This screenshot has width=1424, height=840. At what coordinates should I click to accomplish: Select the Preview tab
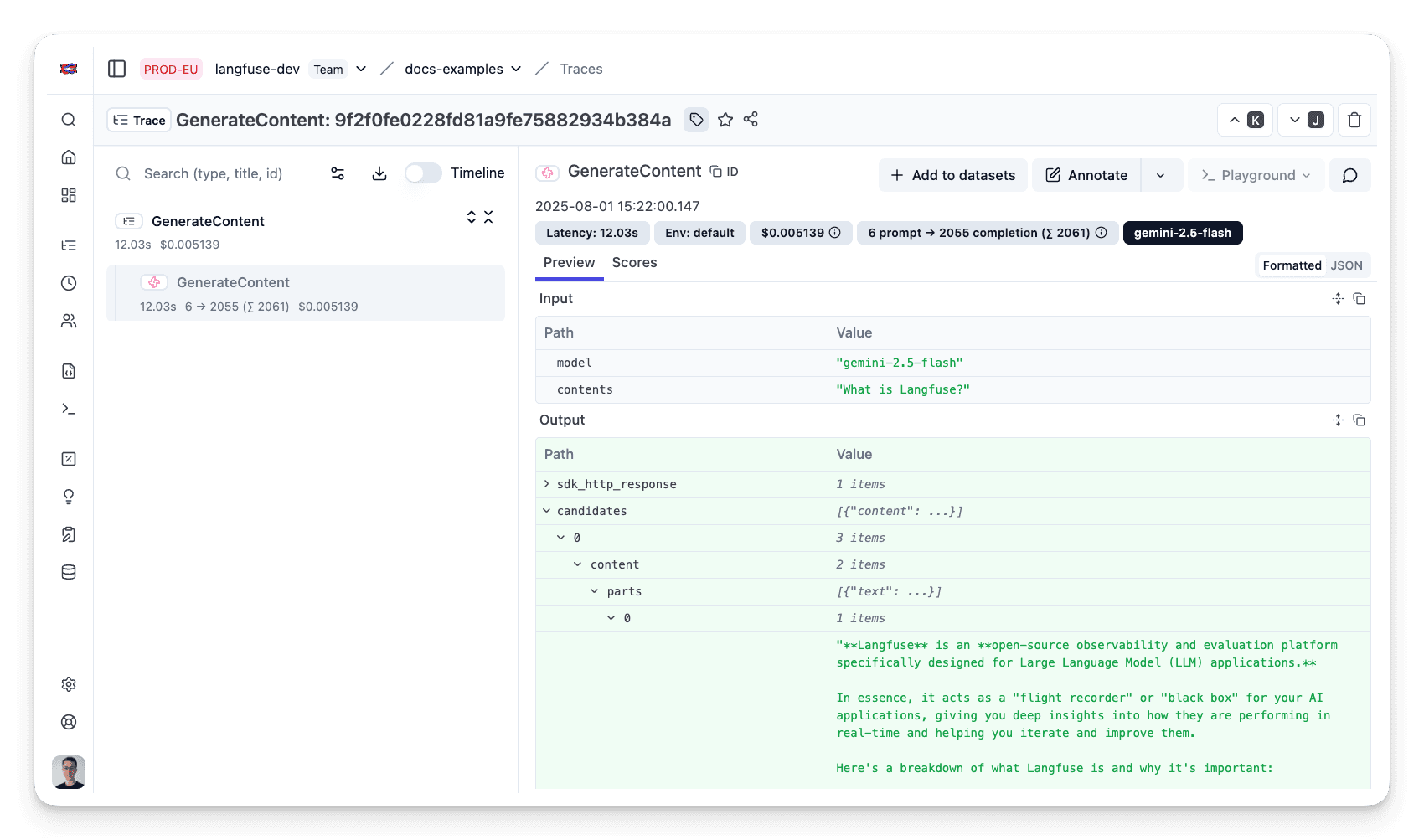(x=569, y=263)
